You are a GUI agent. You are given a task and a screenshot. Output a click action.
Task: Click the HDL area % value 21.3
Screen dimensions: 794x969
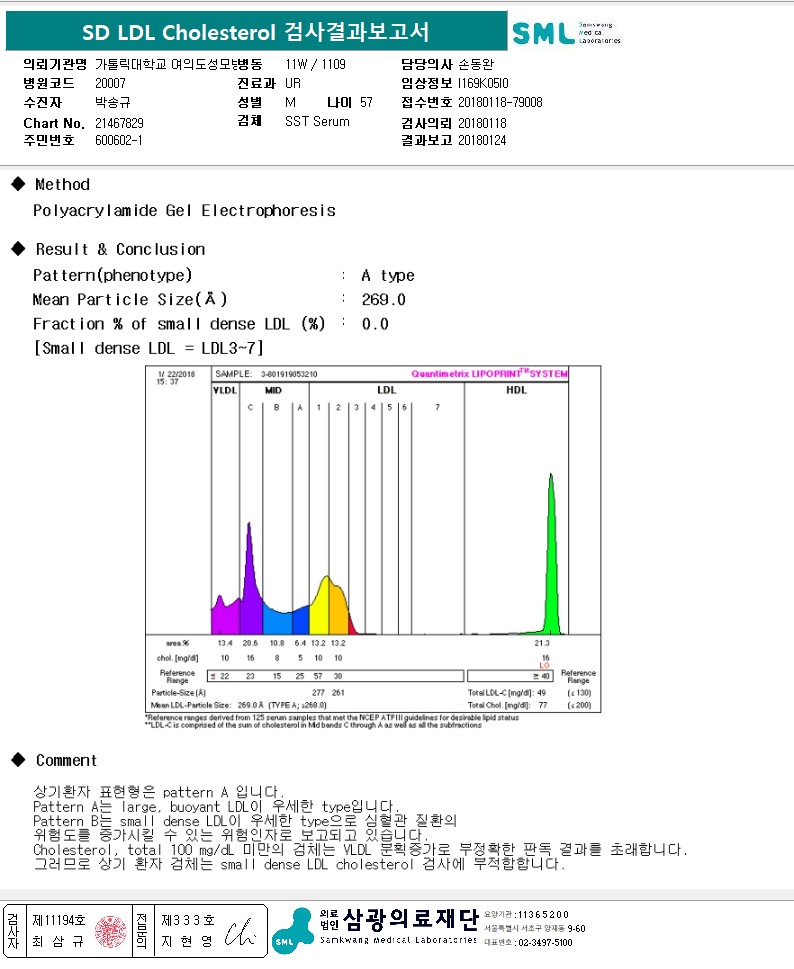(x=542, y=643)
